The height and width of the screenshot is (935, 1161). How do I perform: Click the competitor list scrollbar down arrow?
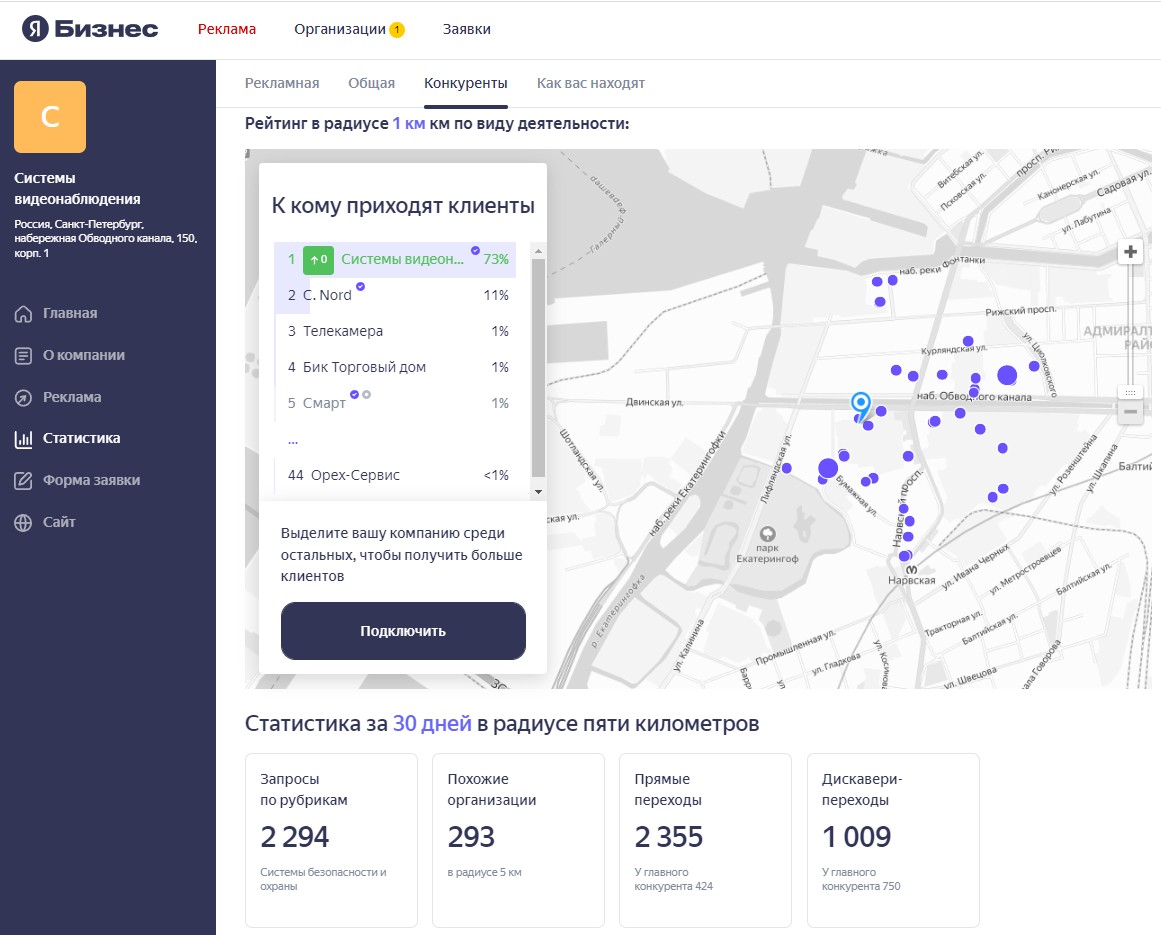pyautogui.click(x=538, y=492)
